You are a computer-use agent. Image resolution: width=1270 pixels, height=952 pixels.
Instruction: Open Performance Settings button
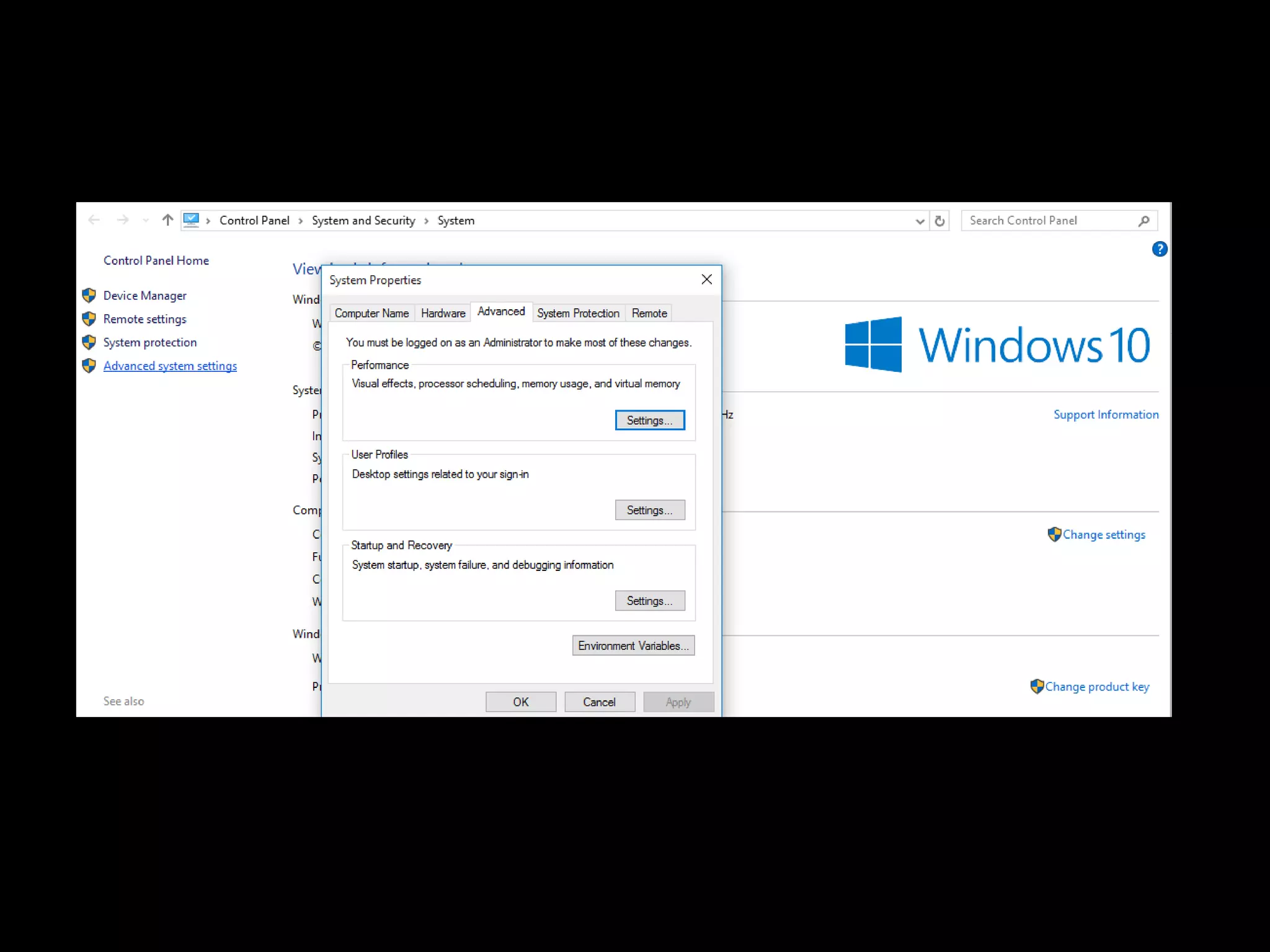pyautogui.click(x=649, y=420)
